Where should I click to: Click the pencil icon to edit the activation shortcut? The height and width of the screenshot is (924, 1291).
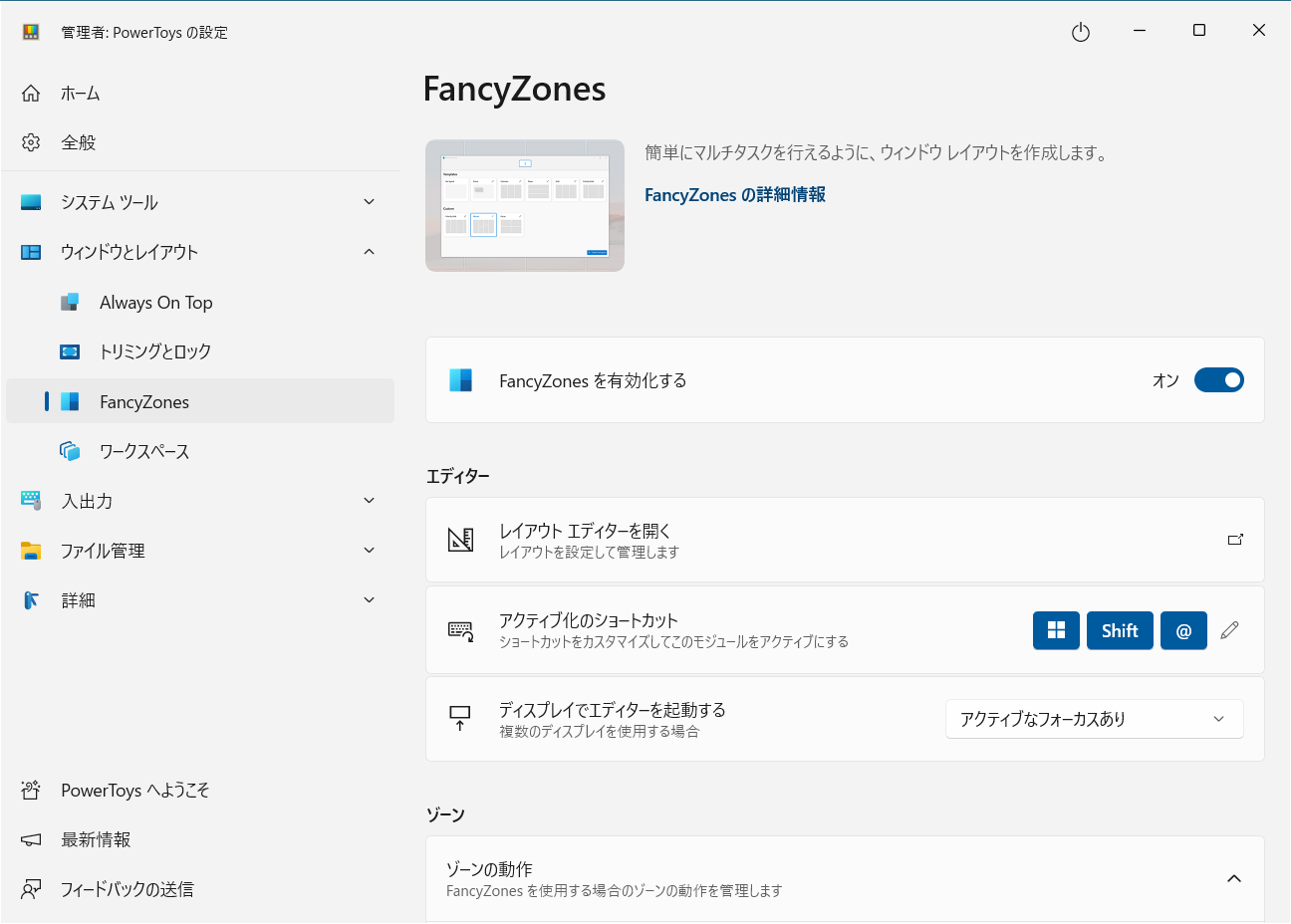(x=1229, y=629)
